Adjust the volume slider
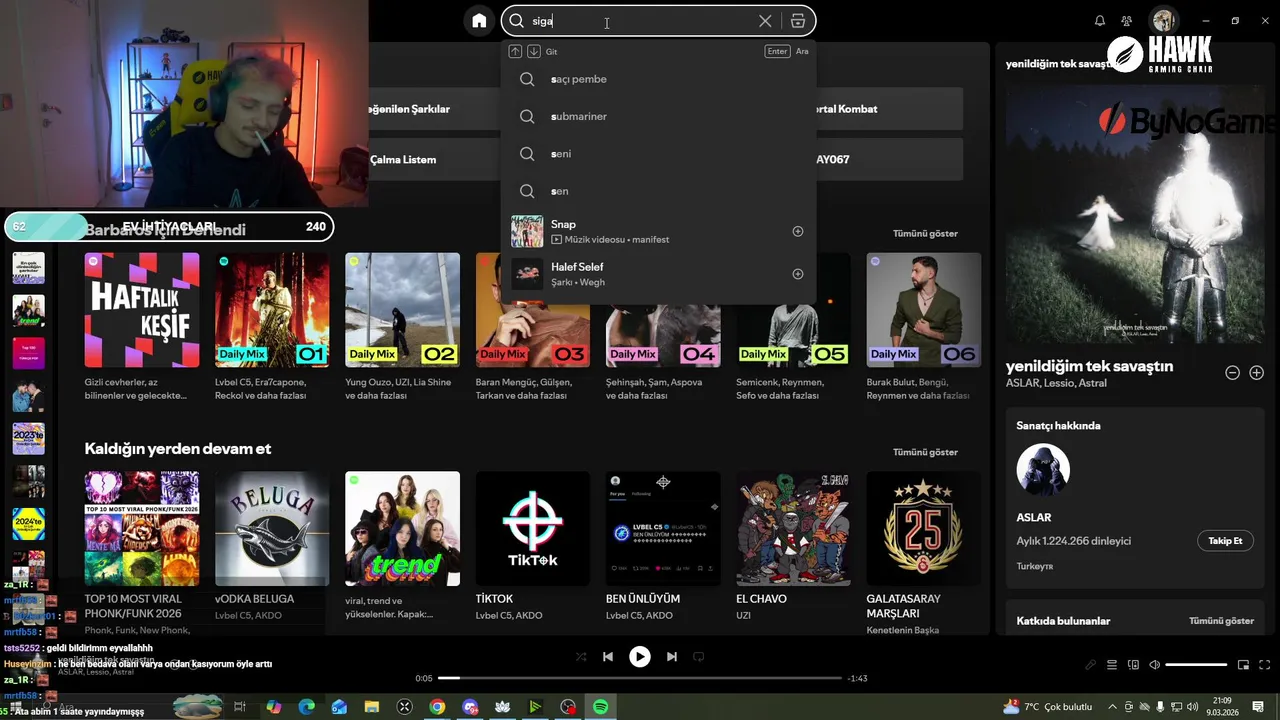1280x720 pixels. pos(1196,665)
